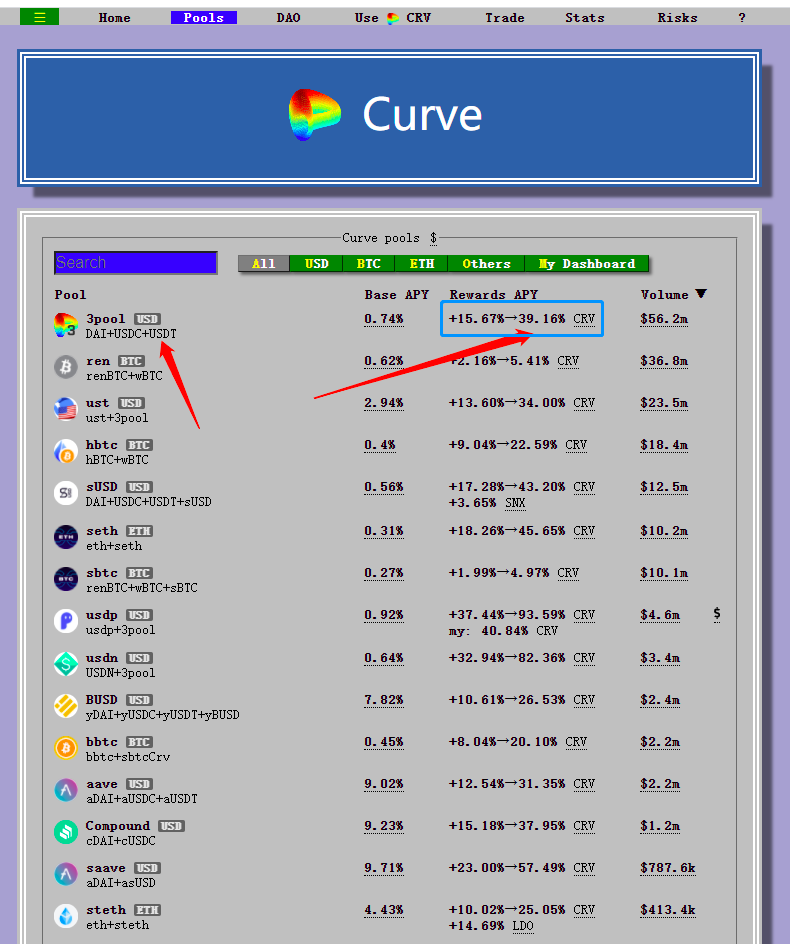Select the Others pools filter tab
Image resolution: width=790 pixels, height=944 pixels.
tap(487, 264)
